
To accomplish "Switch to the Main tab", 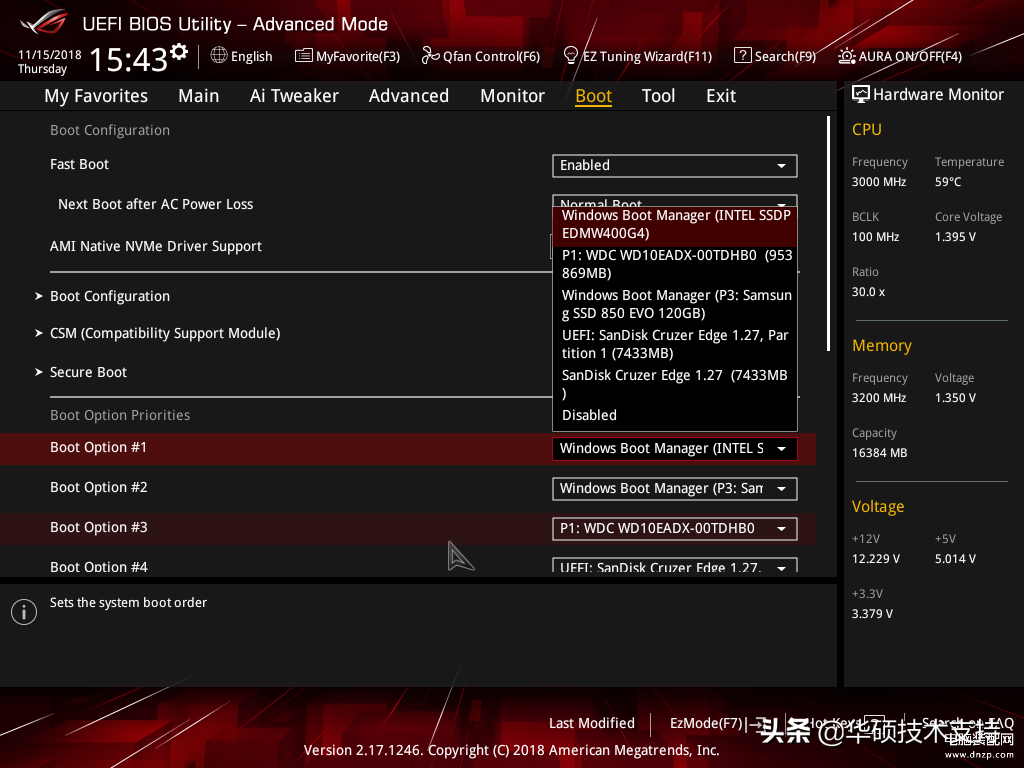I will click(x=199, y=96).
